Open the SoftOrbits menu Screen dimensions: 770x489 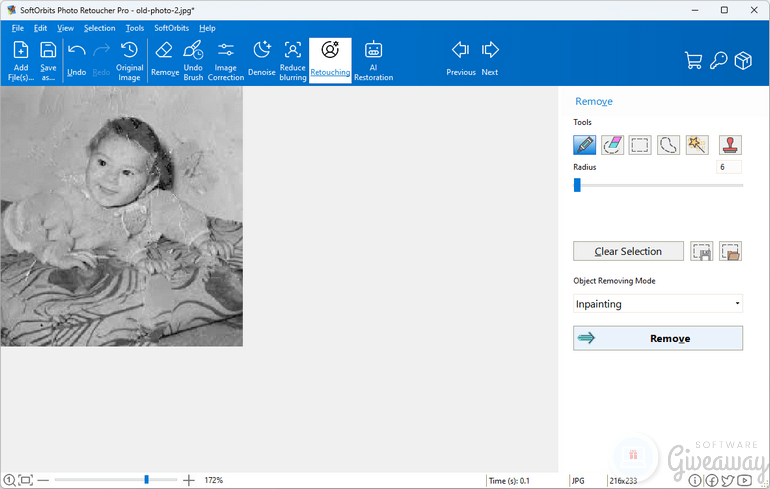point(171,28)
